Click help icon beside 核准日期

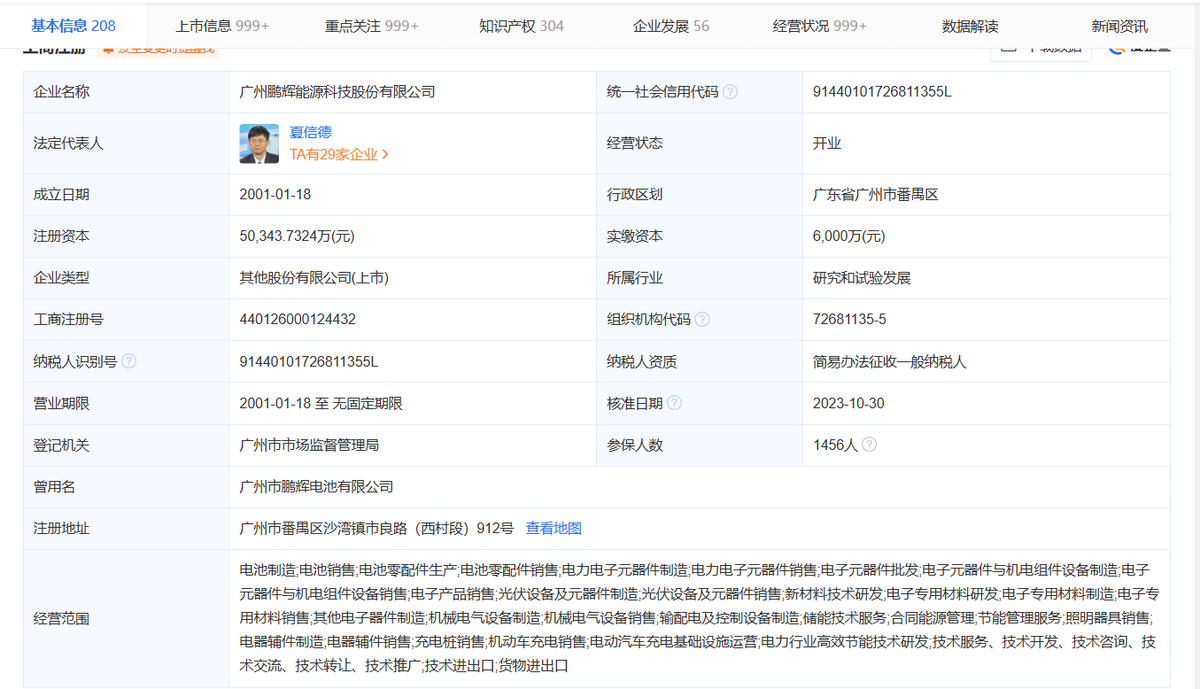(x=674, y=403)
